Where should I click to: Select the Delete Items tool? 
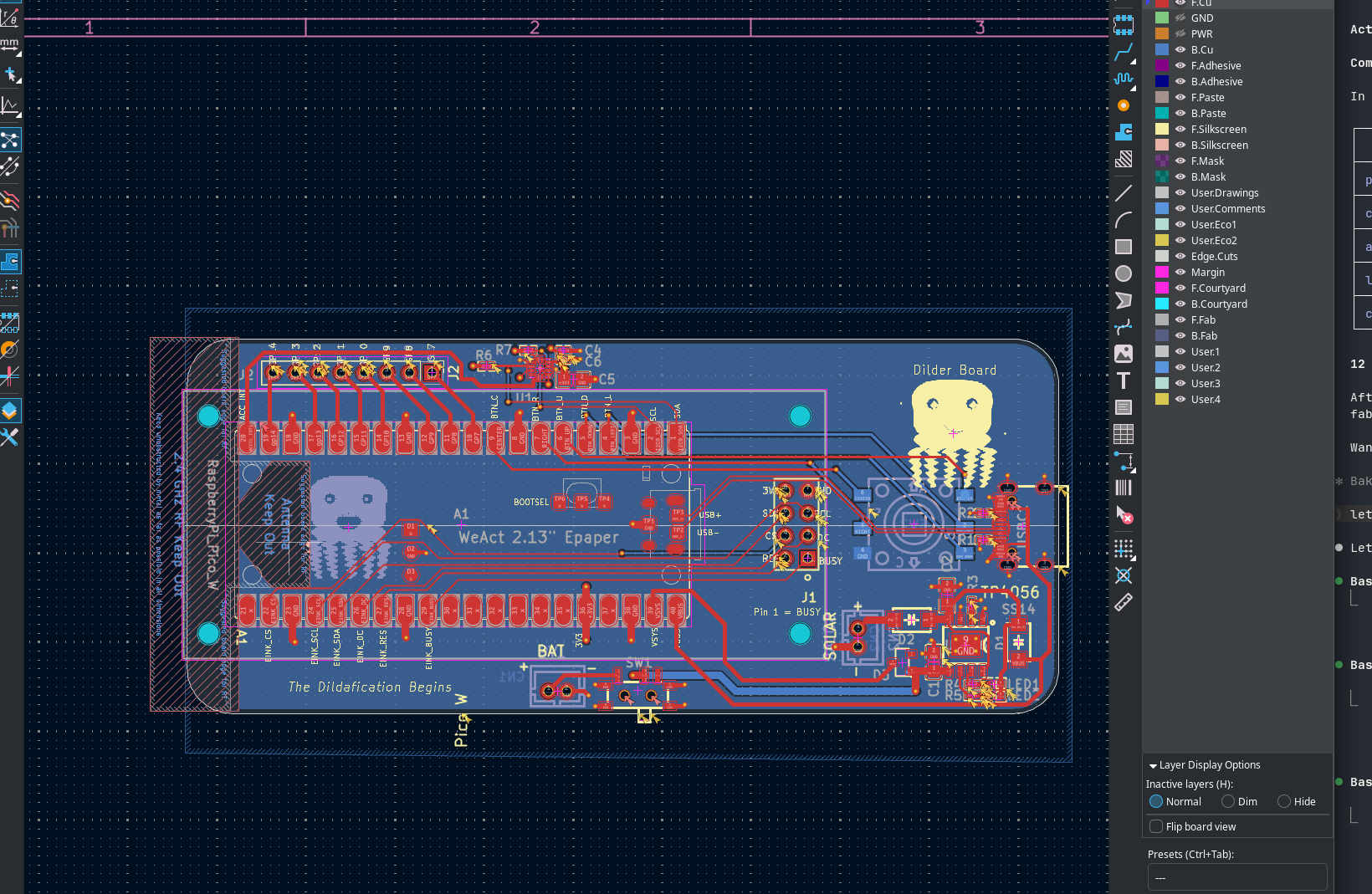(1124, 515)
